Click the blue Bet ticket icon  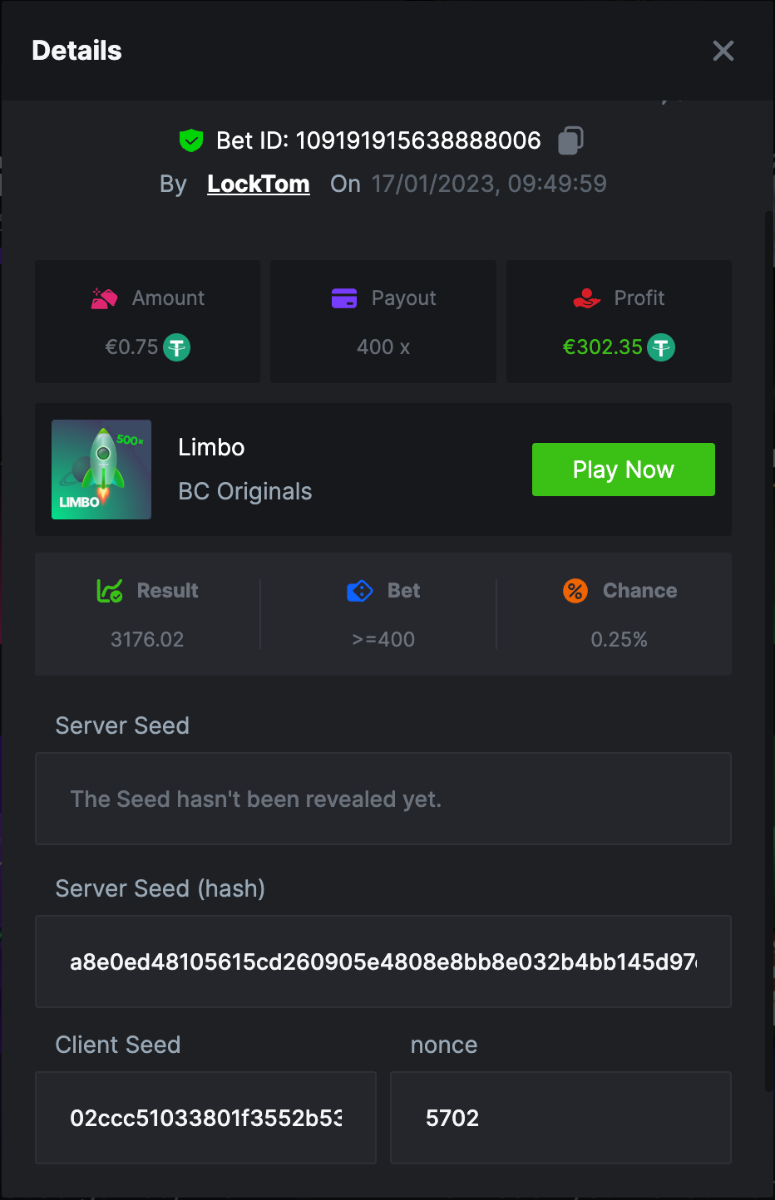pyautogui.click(x=359, y=591)
